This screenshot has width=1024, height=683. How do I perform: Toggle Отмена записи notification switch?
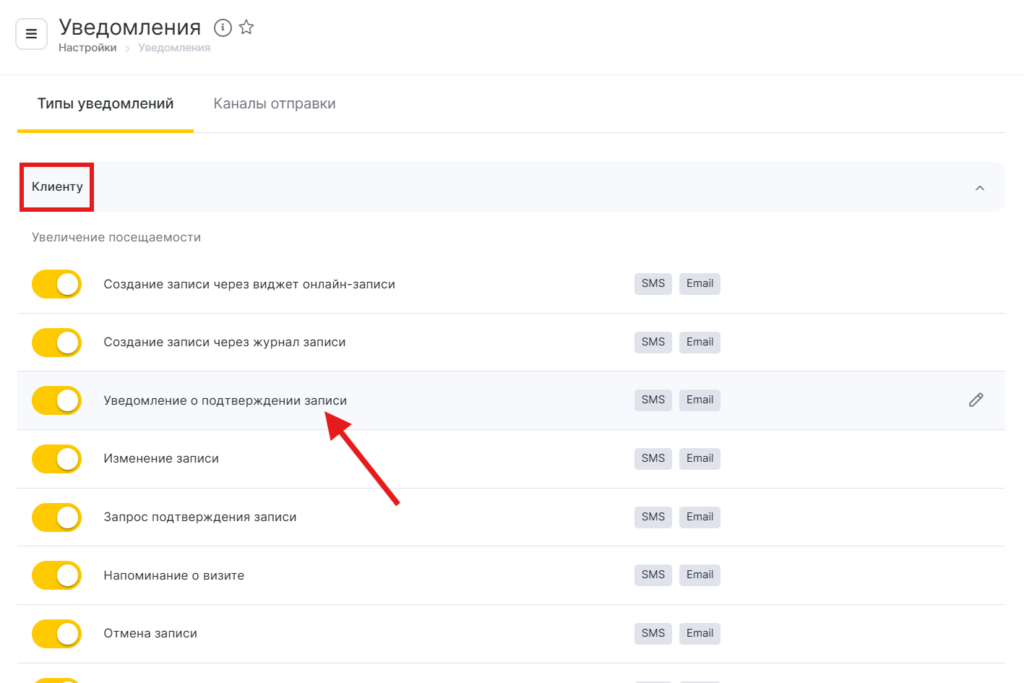pyautogui.click(x=56, y=633)
